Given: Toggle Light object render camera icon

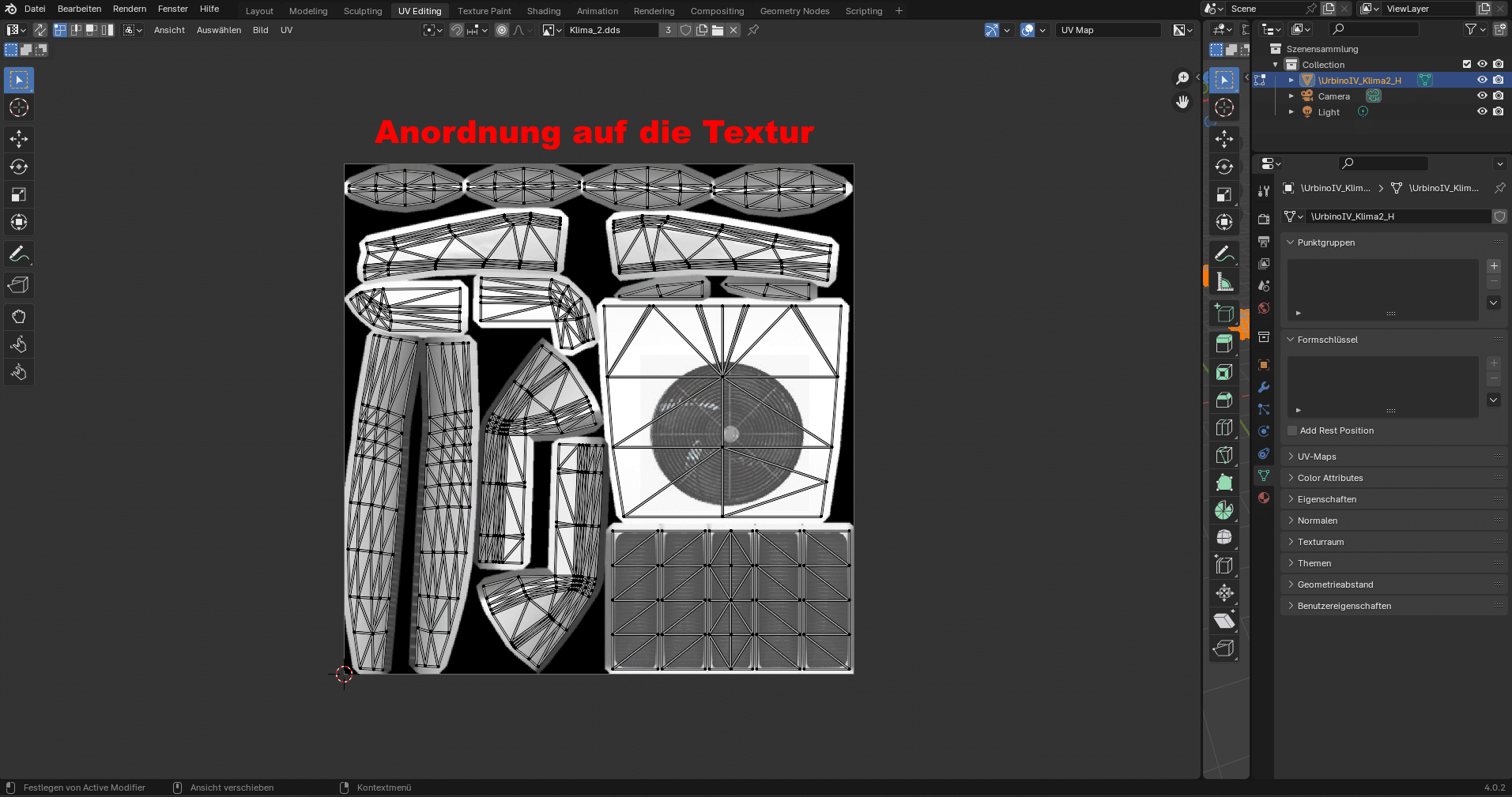Looking at the screenshot, I should [1498, 112].
